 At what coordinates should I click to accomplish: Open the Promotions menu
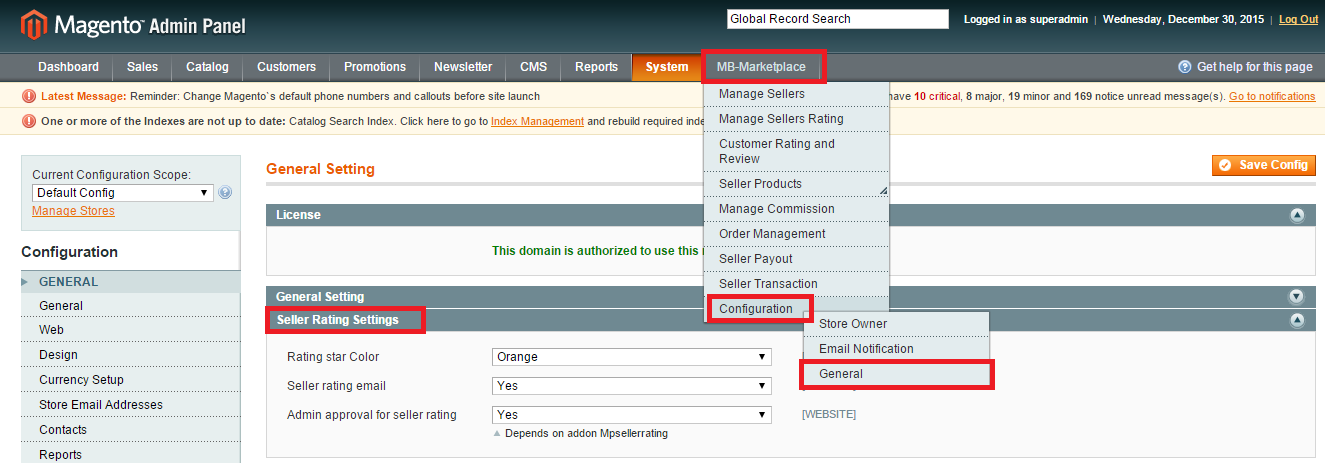click(375, 67)
